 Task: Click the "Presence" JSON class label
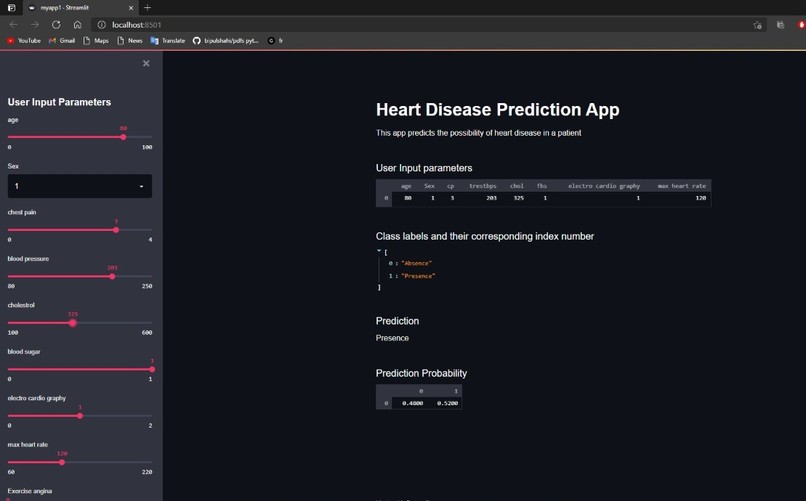[x=418, y=276]
